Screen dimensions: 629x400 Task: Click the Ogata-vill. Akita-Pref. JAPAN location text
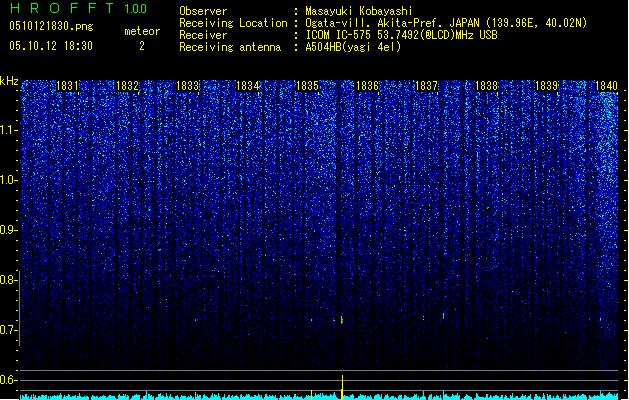tap(446, 23)
